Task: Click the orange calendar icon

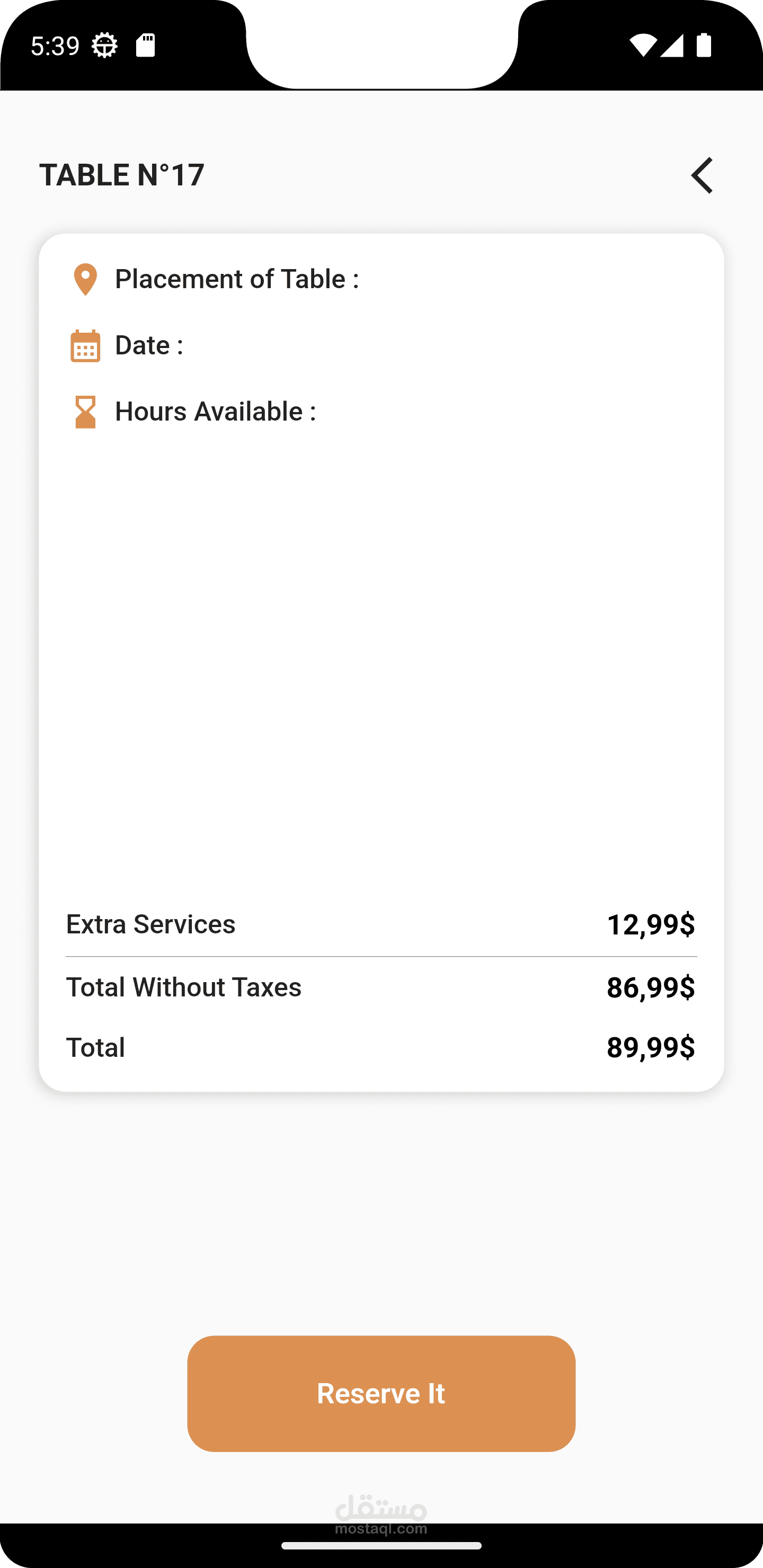Action: (85, 346)
